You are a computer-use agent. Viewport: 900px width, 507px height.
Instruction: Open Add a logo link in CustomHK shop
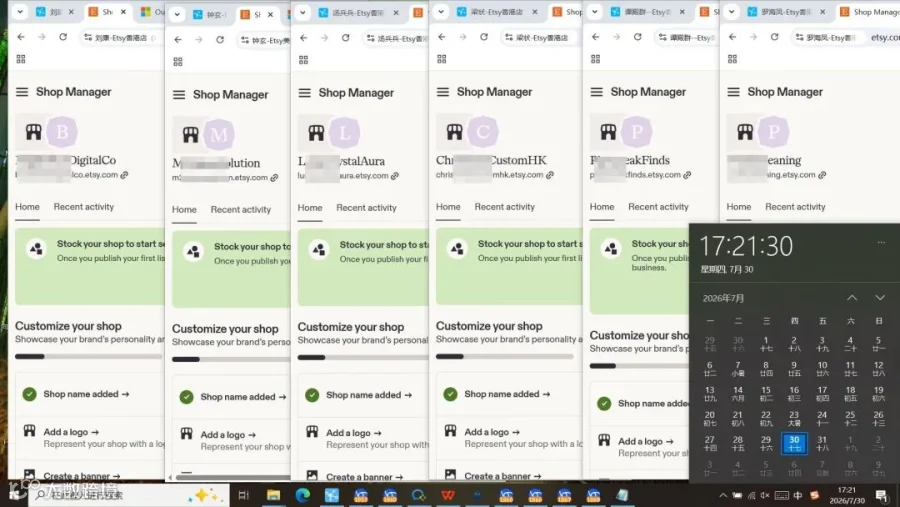coord(492,432)
